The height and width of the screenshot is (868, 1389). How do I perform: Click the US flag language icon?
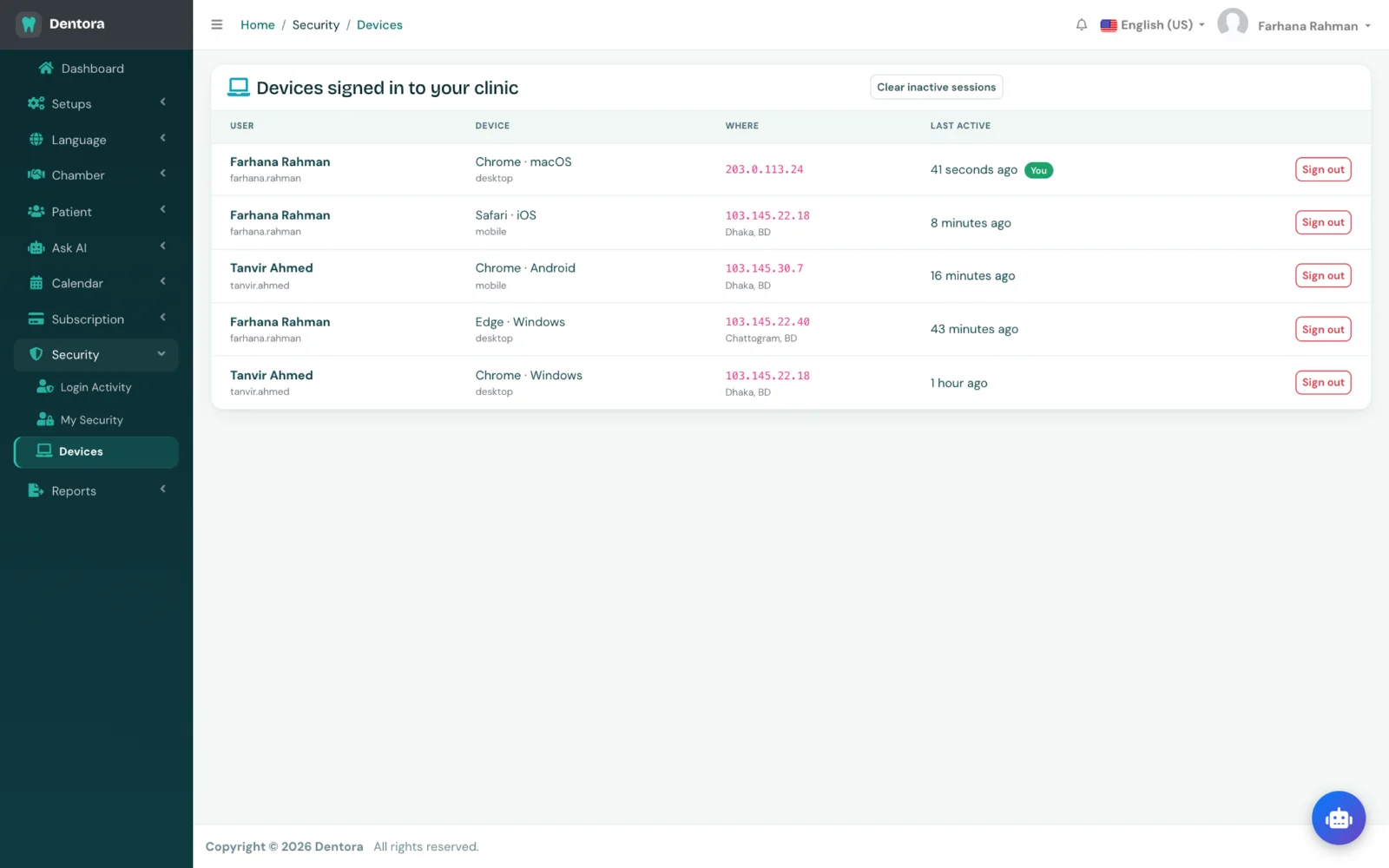click(x=1109, y=25)
